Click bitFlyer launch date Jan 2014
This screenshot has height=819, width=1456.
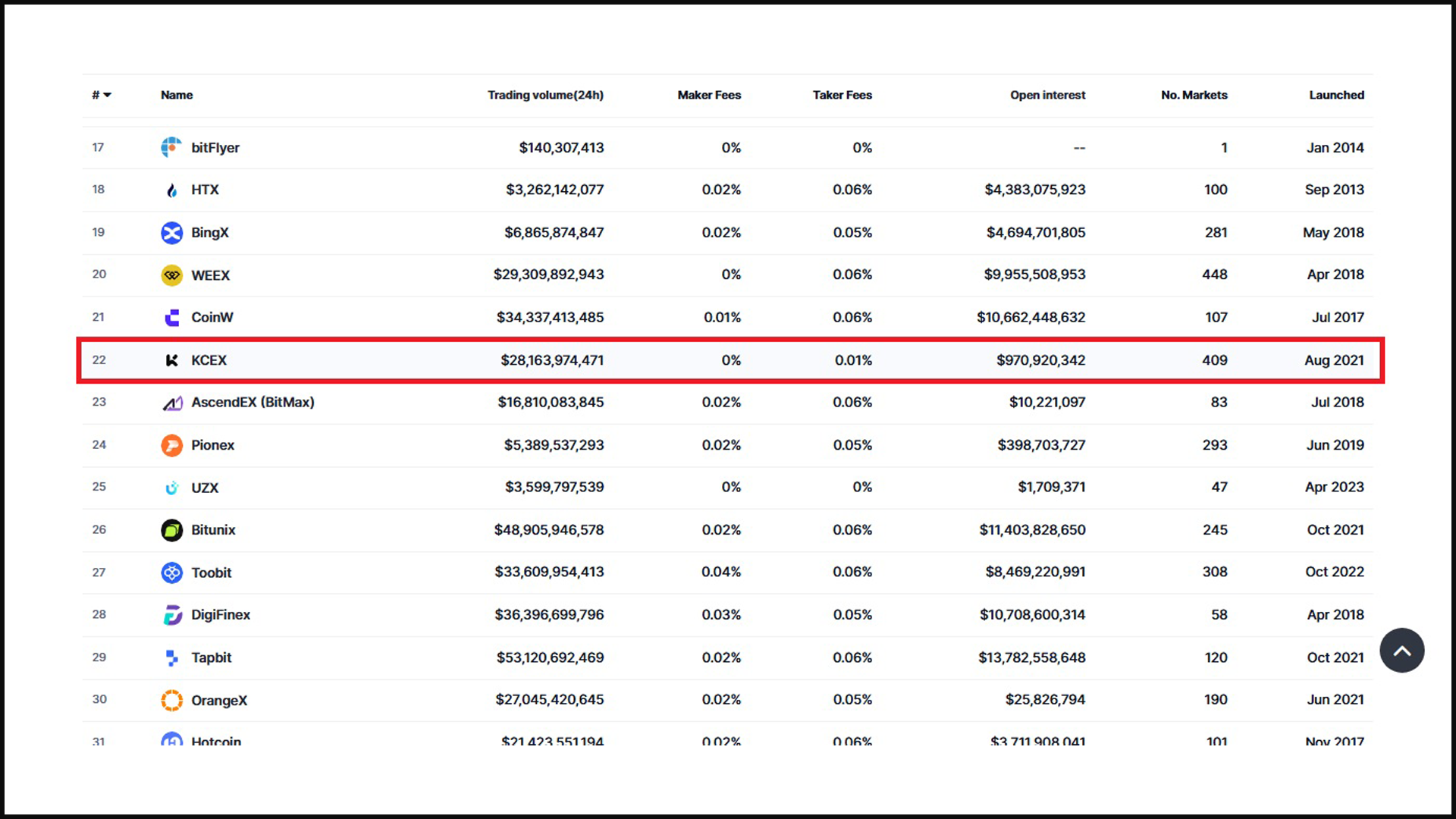1335,148
